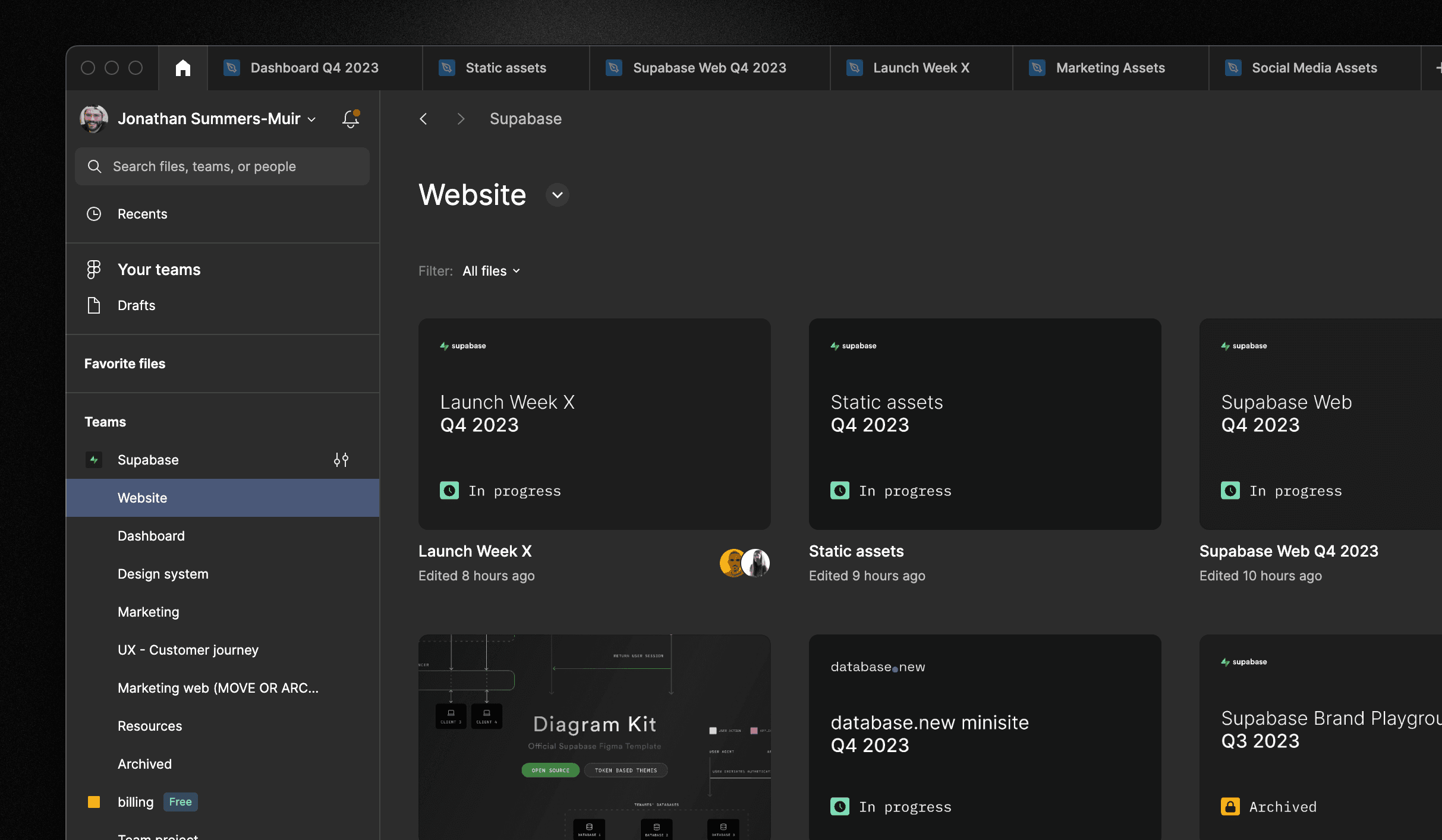Click the in-progress status icon on Static assets card
Viewport: 1442px width, 840px height.
pos(840,491)
